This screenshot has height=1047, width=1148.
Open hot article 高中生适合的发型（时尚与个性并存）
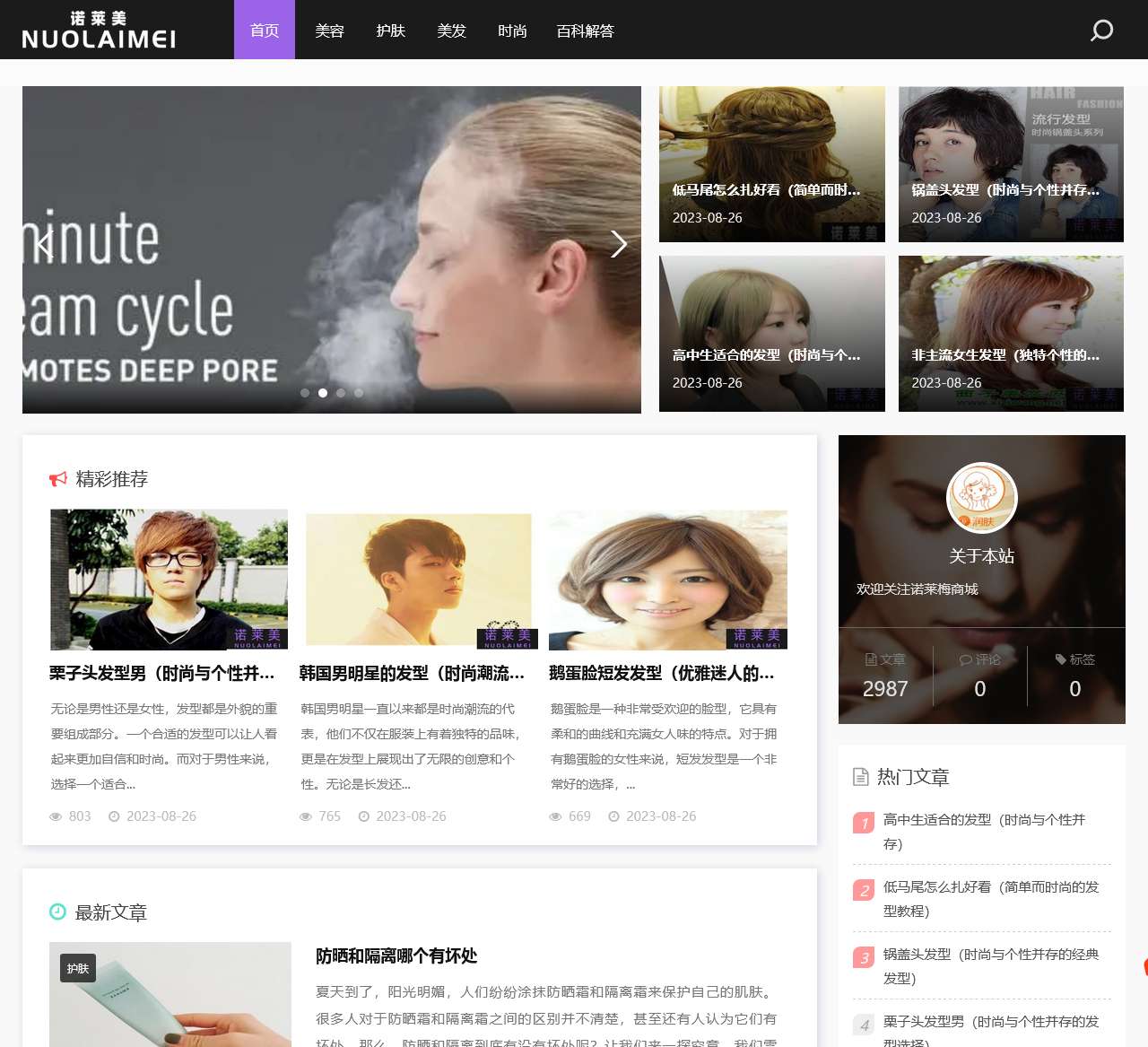pos(985,832)
